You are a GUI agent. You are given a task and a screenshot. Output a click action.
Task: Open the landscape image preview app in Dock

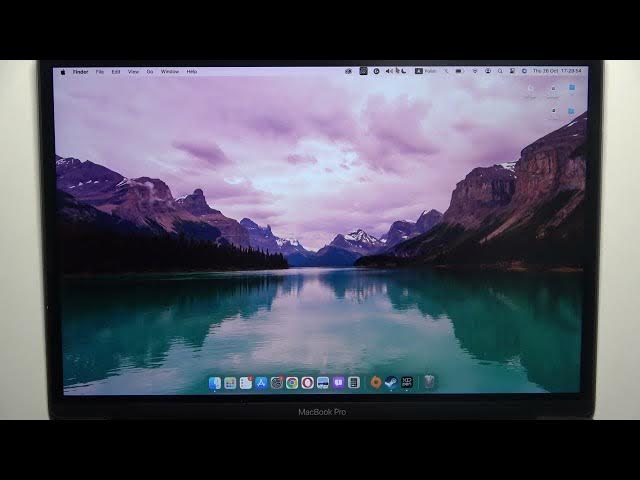pos(323,383)
